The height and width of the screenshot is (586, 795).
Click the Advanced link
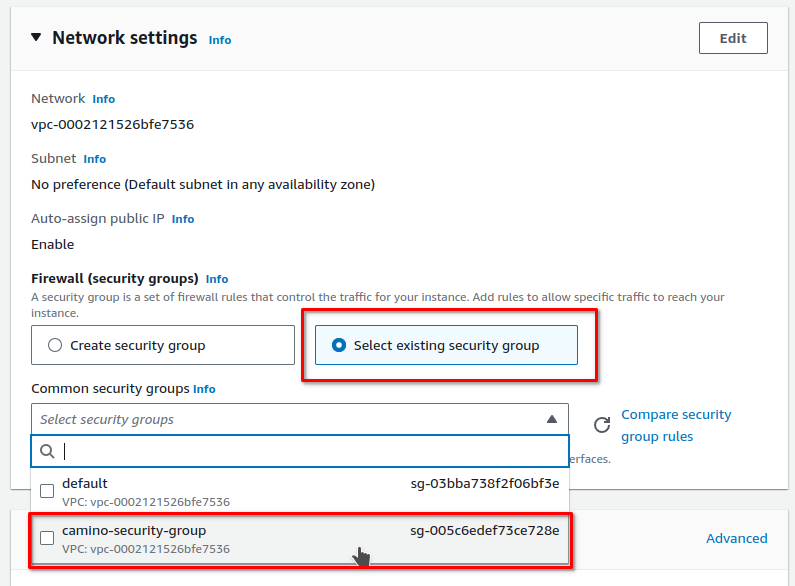tap(736, 538)
